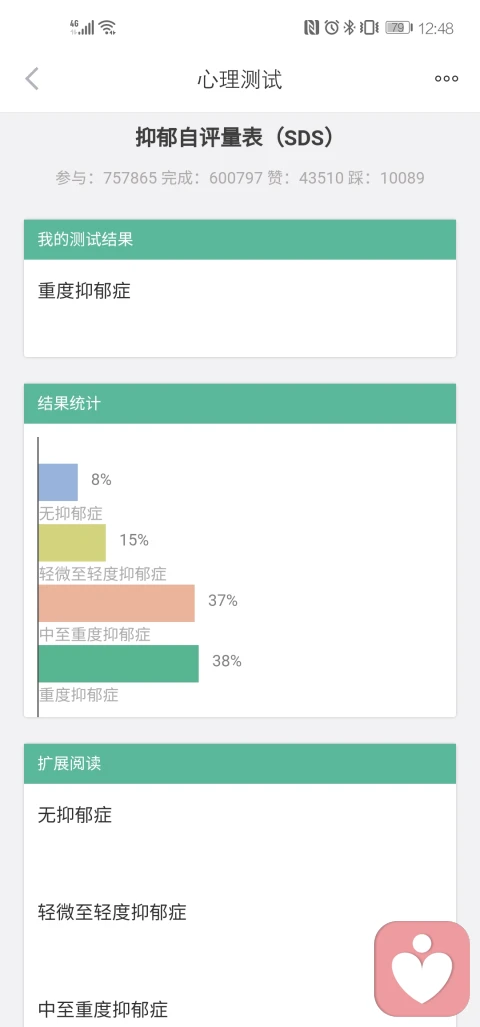Tap the vibrate mode status icon
This screenshot has height=1027, width=480.
point(369,28)
